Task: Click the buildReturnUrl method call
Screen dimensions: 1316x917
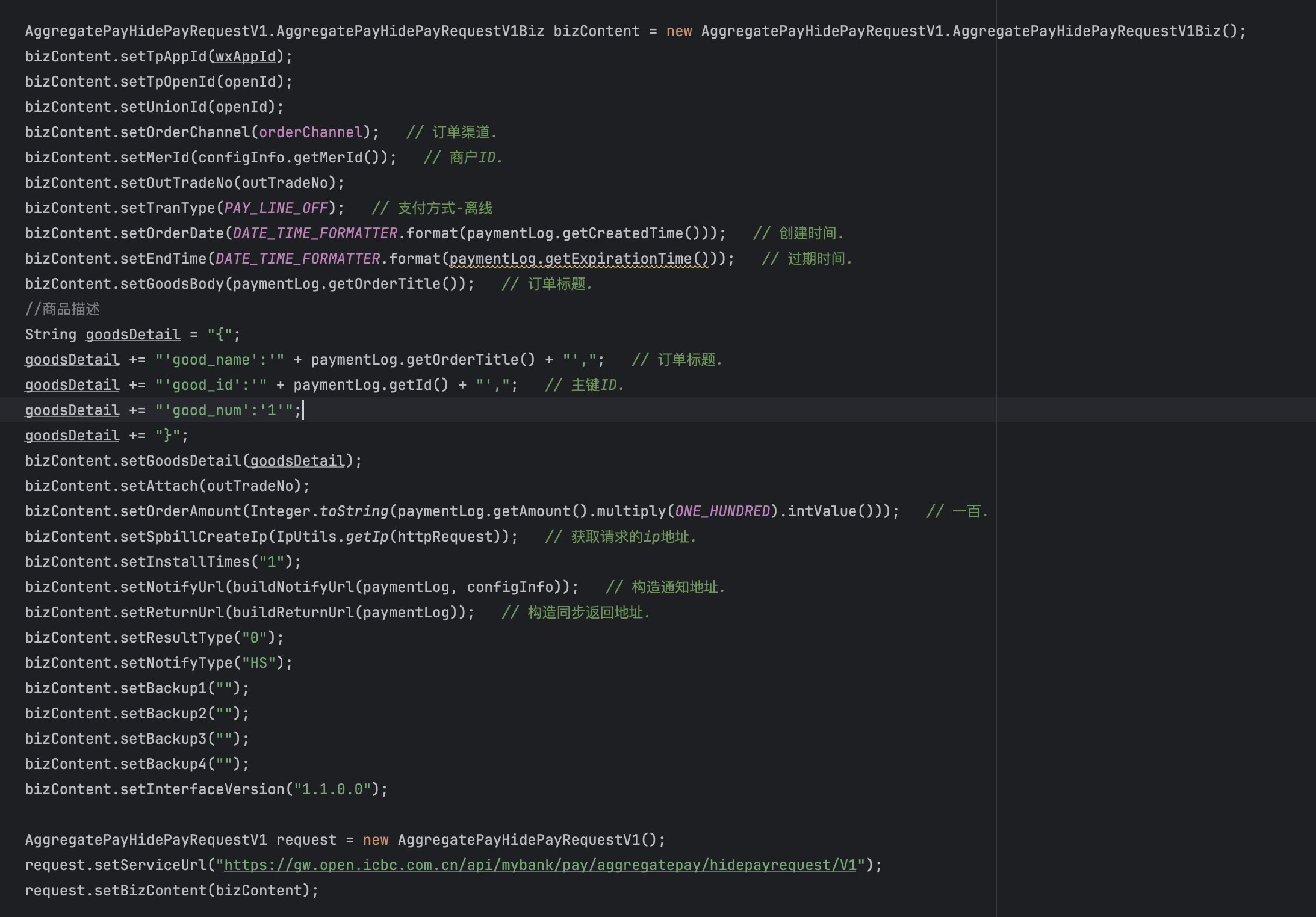Action: [x=293, y=613]
